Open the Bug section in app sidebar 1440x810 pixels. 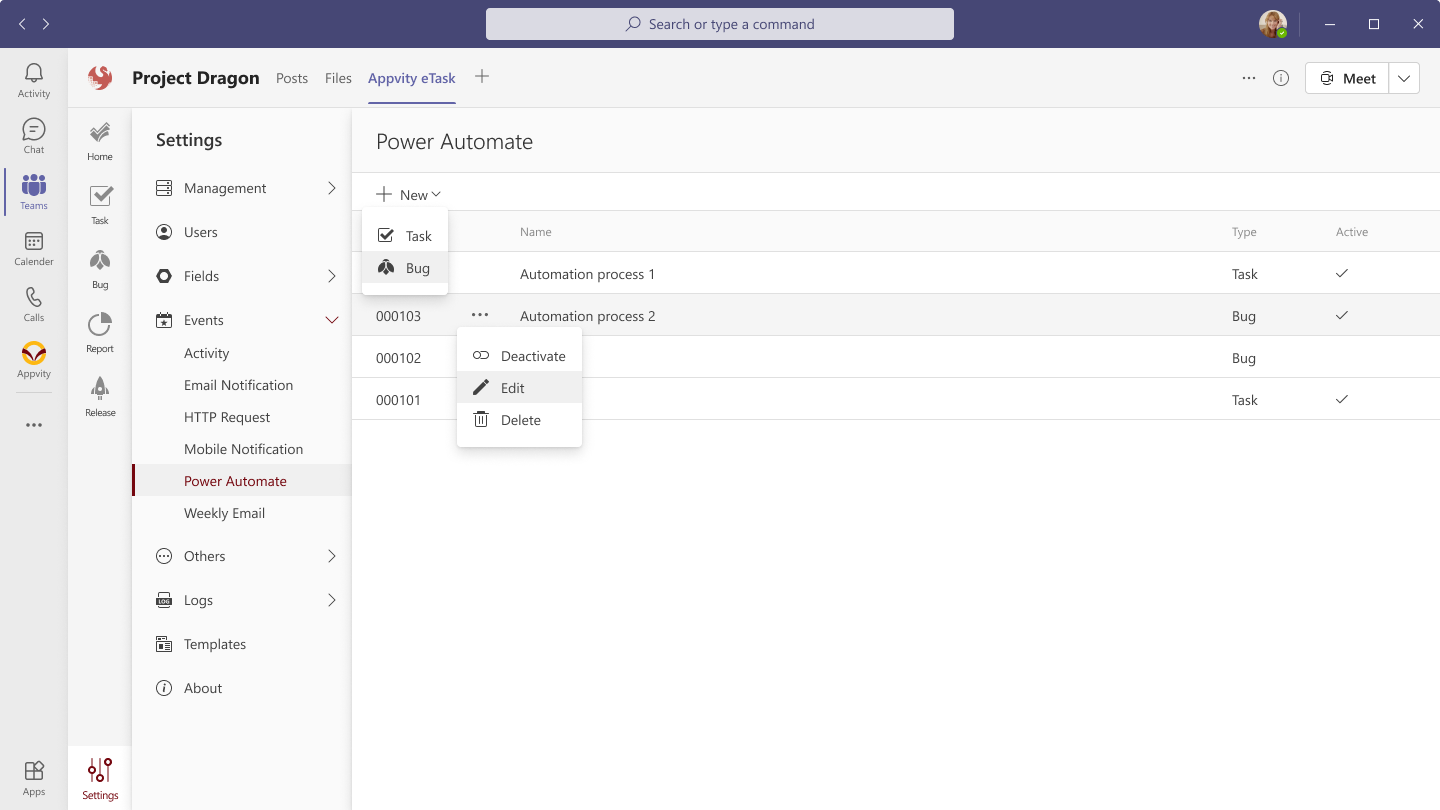click(100, 270)
